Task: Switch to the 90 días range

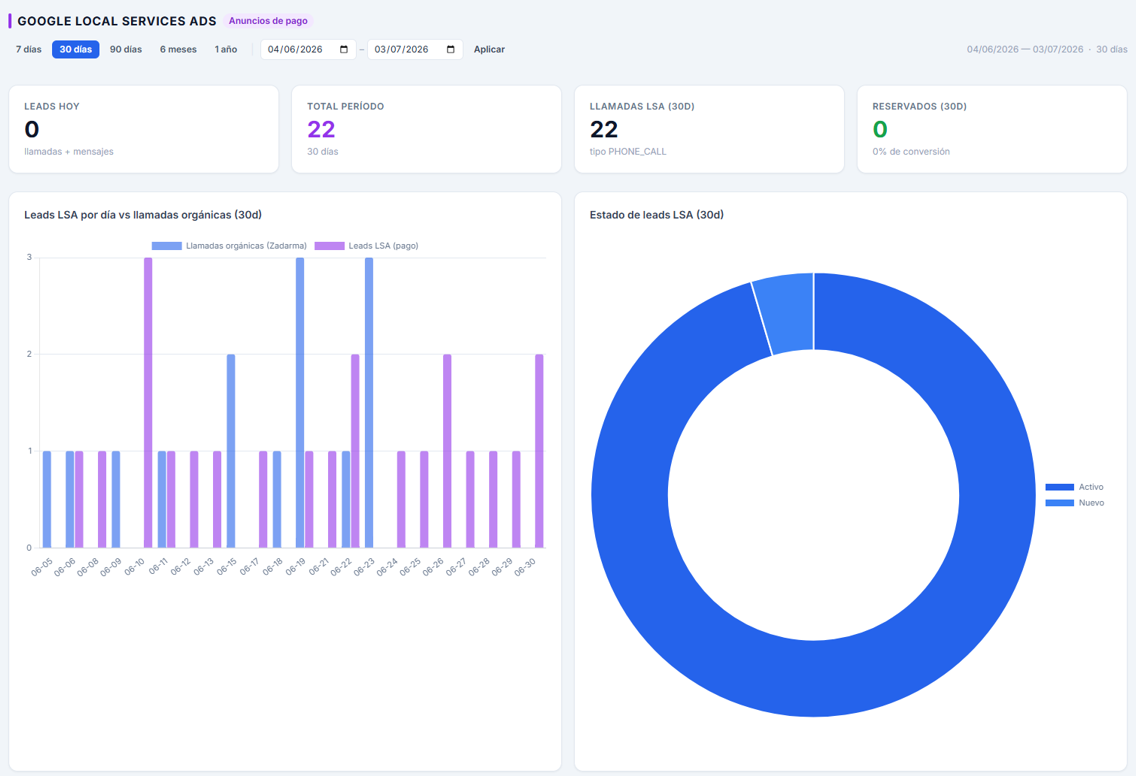Action: (x=125, y=49)
